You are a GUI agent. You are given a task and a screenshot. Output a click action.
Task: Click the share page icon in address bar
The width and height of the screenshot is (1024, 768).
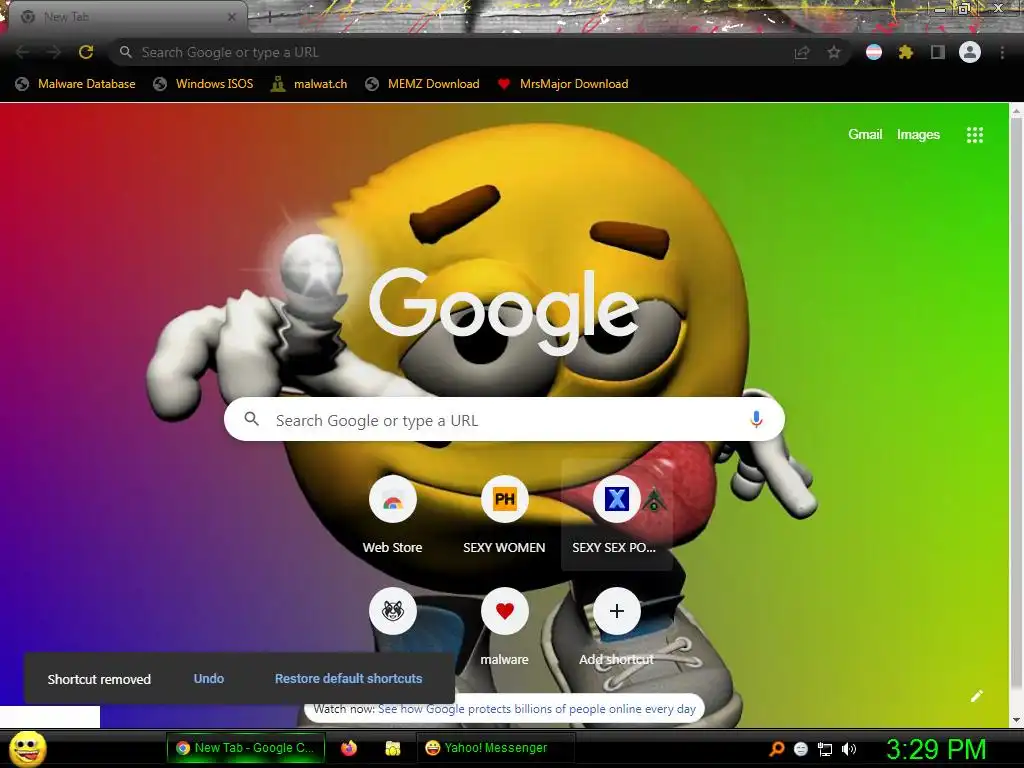pyautogui.click(x=801, y=53)
